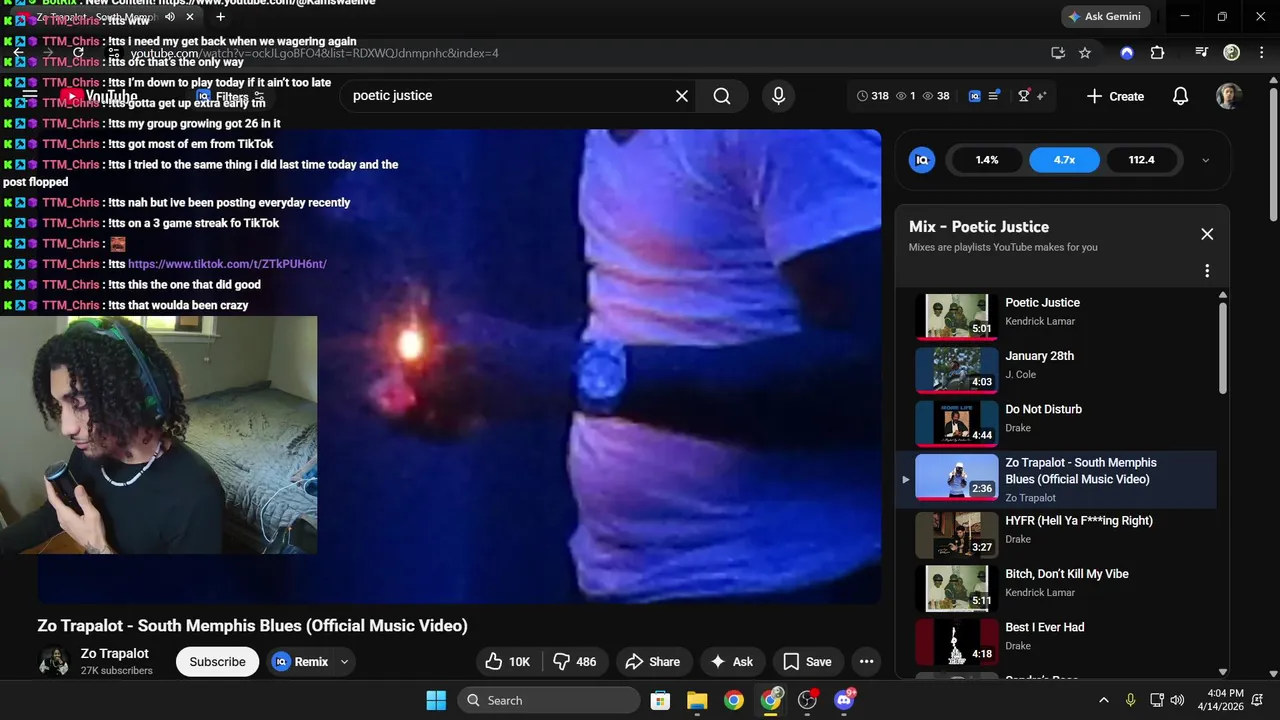Dislike the video (486)
This screenshot has width=1280, height=720.
coord(575,661)
